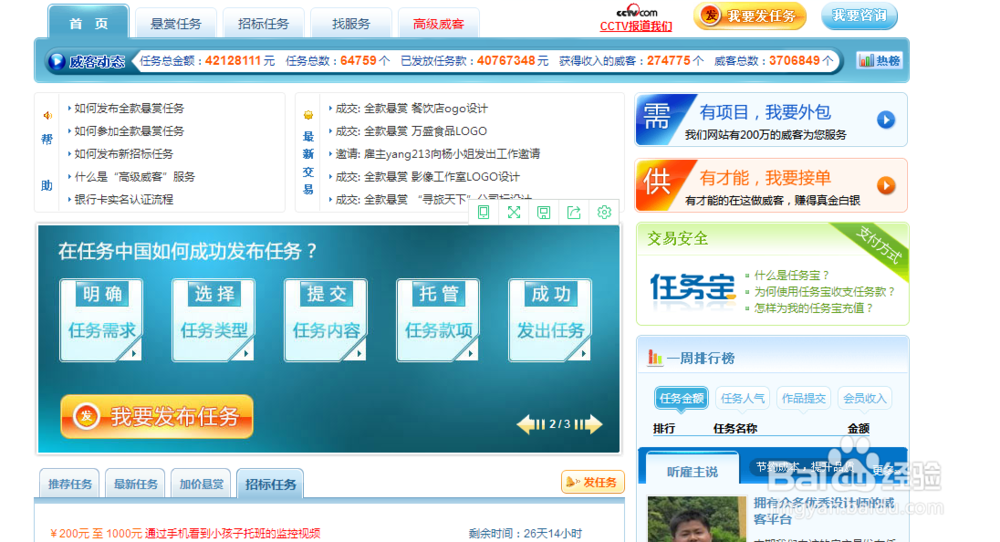
Task: Click the green 支付方式 corner ribbon
Action: (879, 245)
